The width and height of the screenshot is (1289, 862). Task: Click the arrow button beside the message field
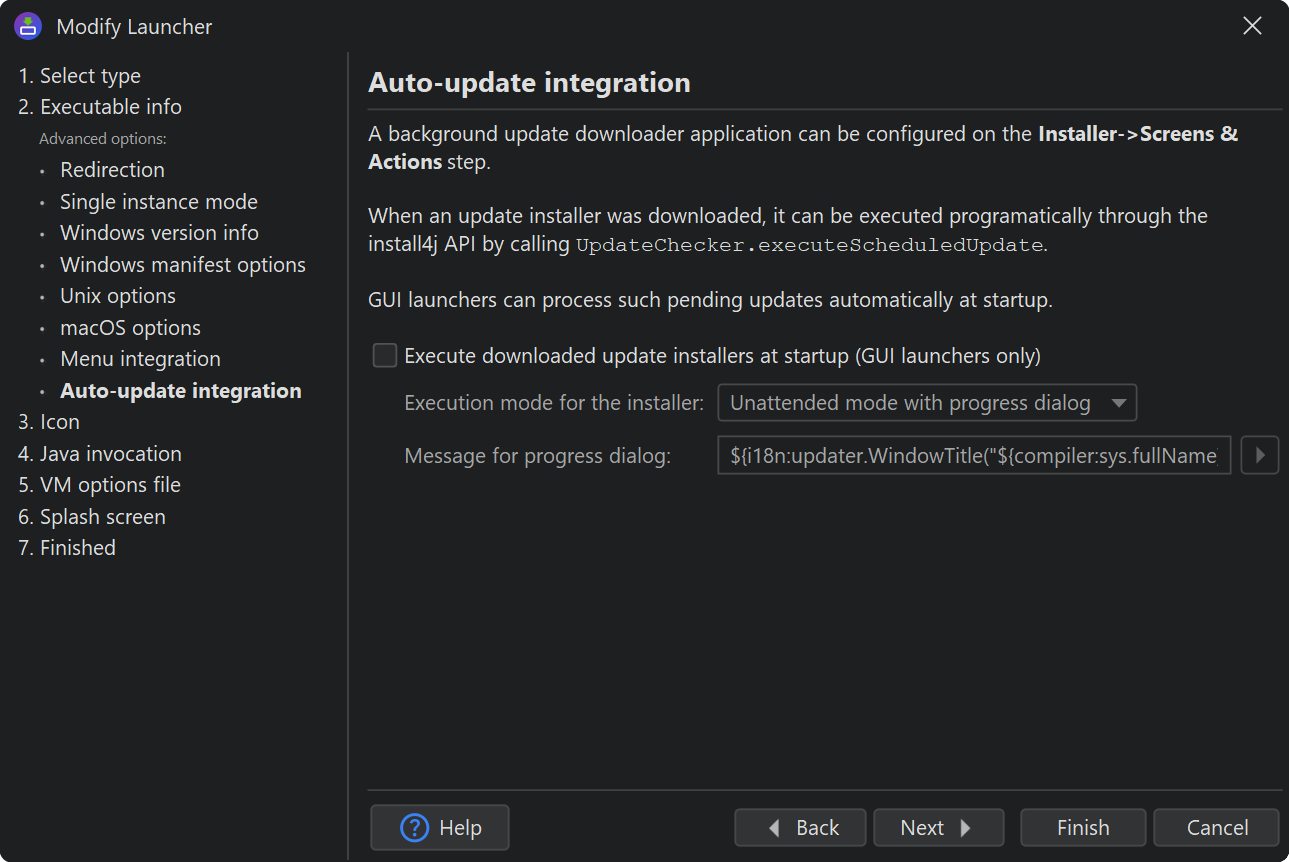coord(1260,456)
